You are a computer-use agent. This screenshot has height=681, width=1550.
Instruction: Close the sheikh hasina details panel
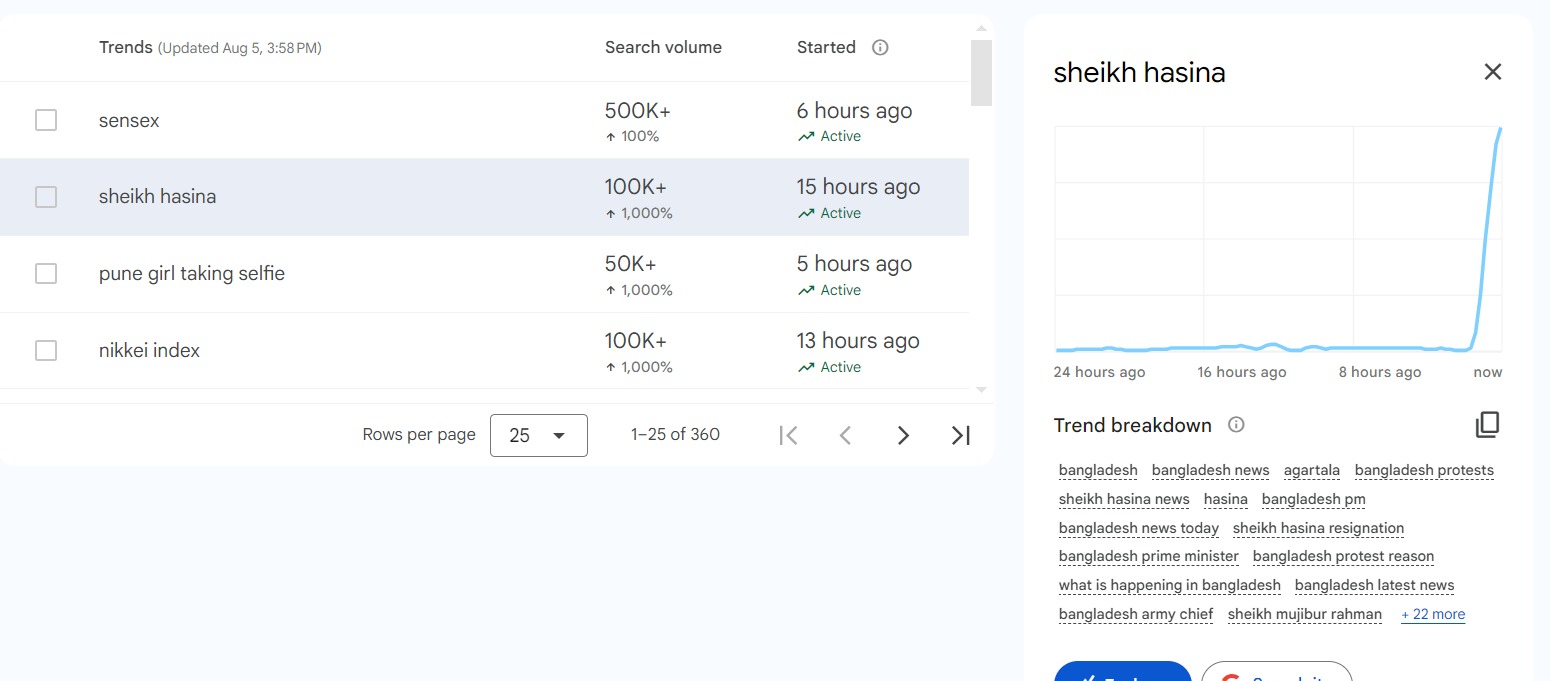point(1492,72)
